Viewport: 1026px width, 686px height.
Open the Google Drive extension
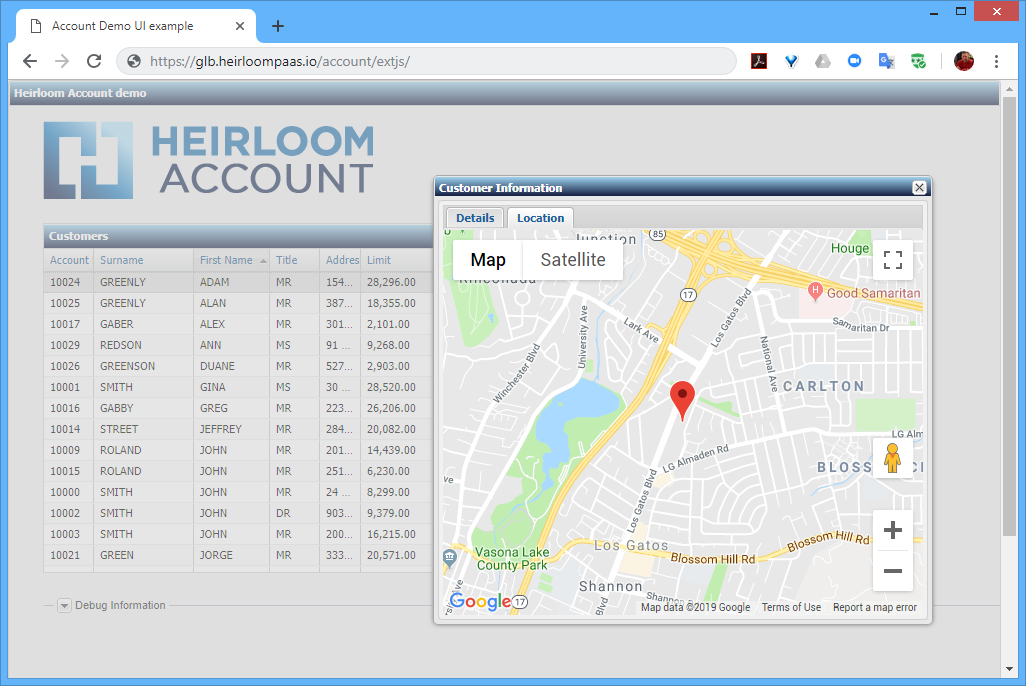pos(823,62)
